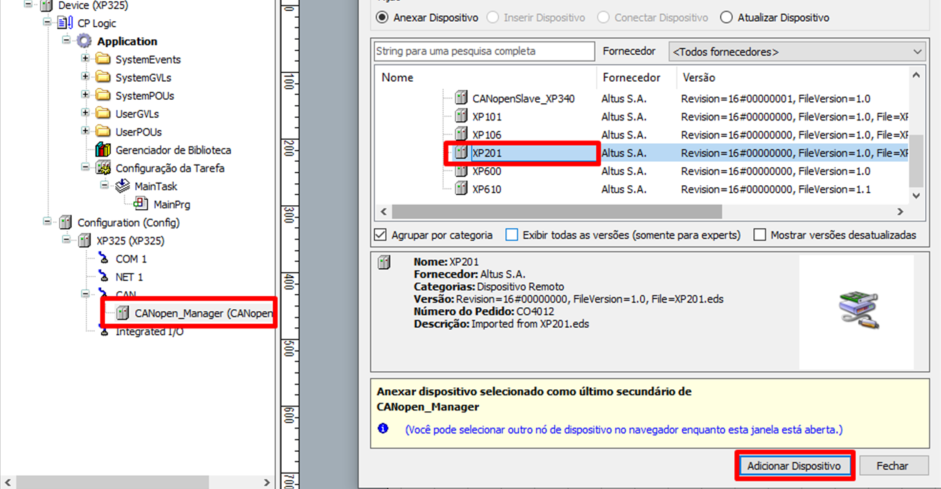Select the XP600 device icon

click(460, 171)
